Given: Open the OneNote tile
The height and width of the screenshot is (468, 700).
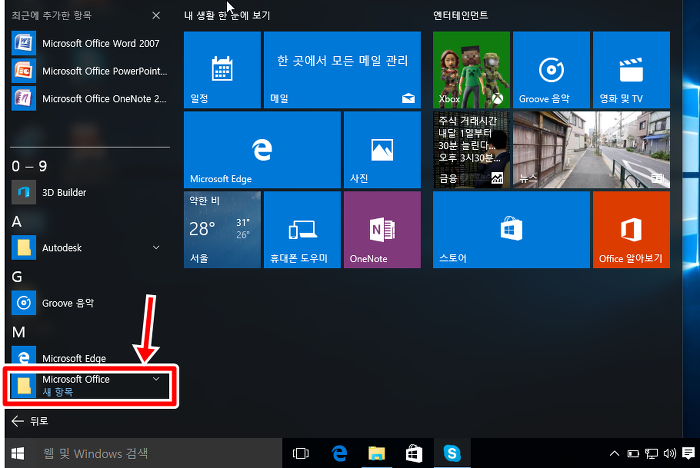Looking at the screenshot, I should click(x=383, y=230).
